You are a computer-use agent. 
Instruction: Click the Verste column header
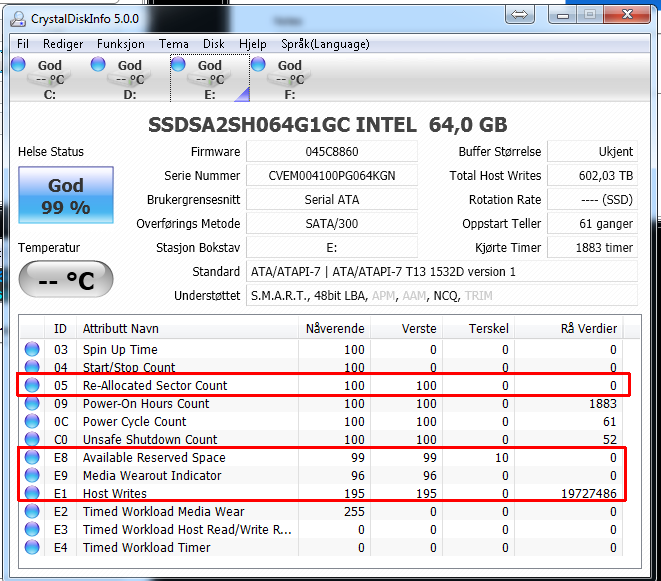406,328
